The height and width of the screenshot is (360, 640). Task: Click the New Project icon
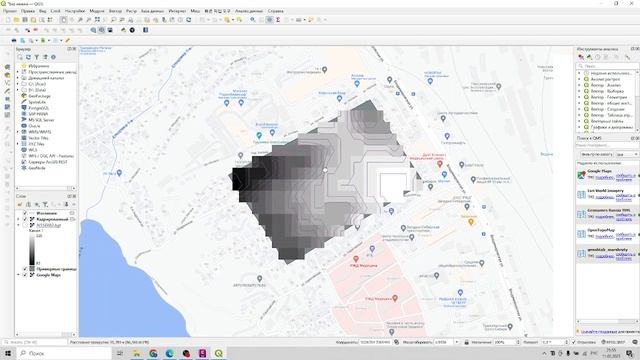tap(8, 20)
